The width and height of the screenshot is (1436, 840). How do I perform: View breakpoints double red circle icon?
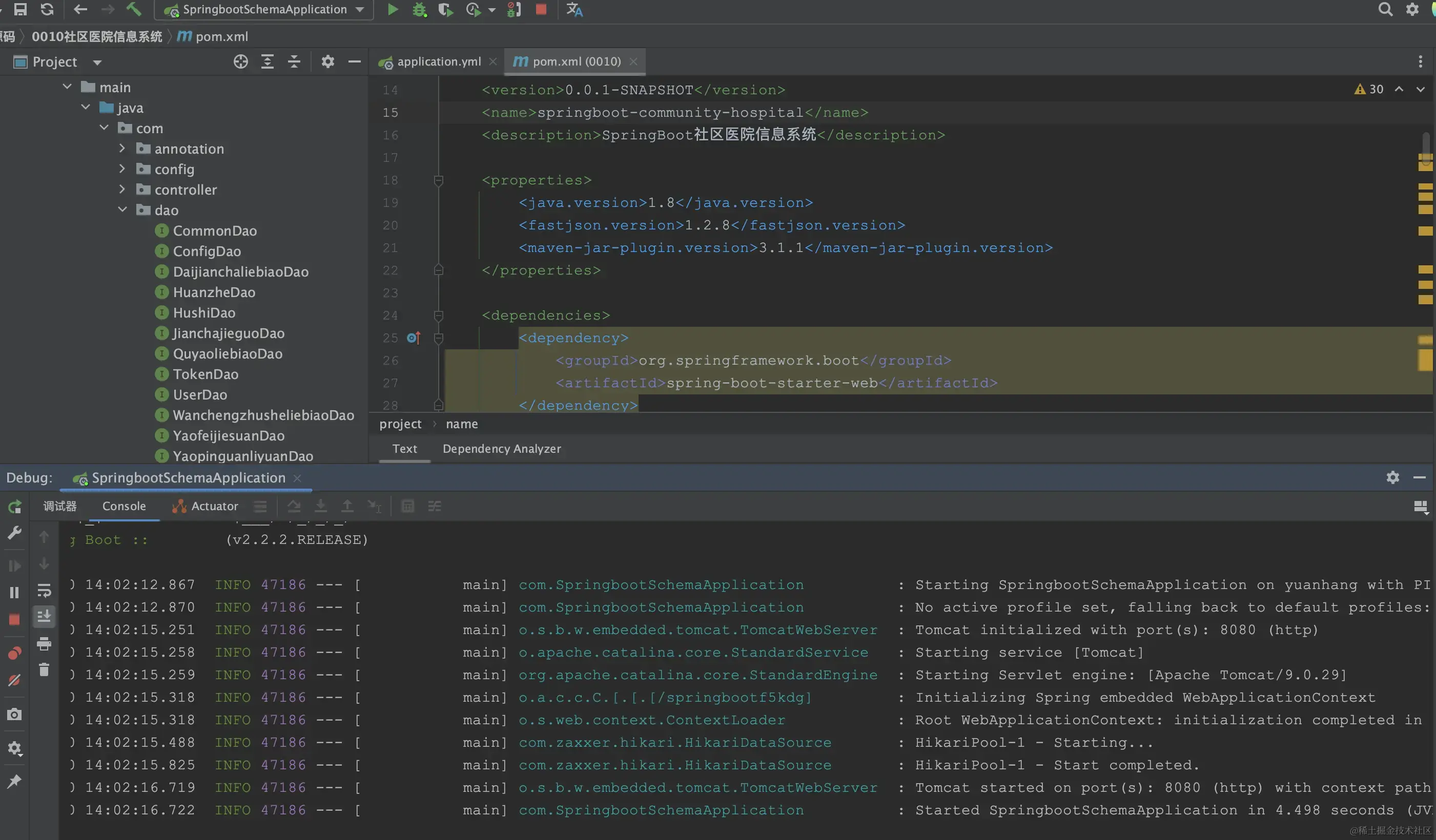(x=14, y=653)
